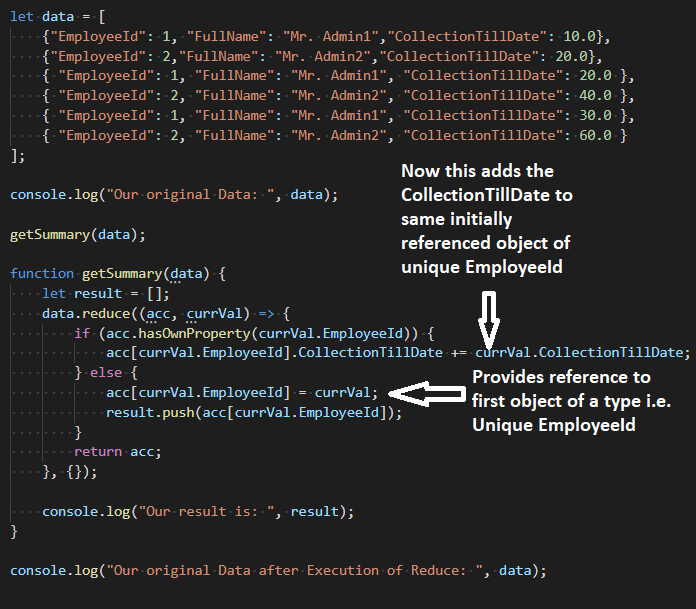Click the "+=" operator
The width and height of the screenshot is (696, 609).
tap(459, 353)
